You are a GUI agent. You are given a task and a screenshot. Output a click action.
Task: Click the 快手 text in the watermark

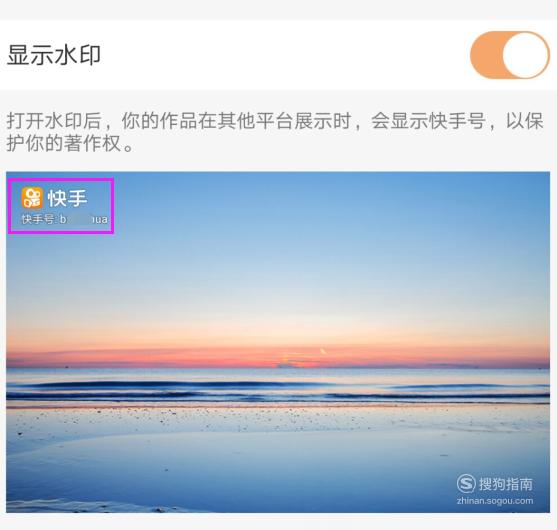(67, 198)
